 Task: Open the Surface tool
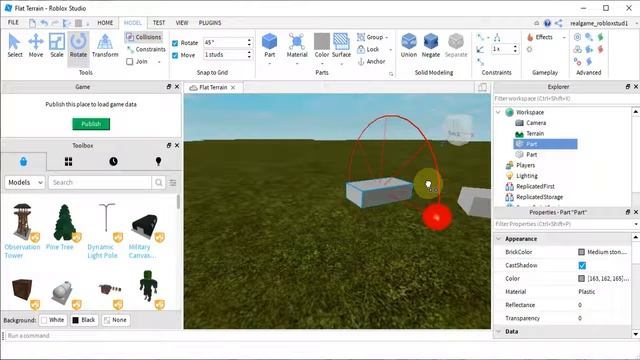341,46
